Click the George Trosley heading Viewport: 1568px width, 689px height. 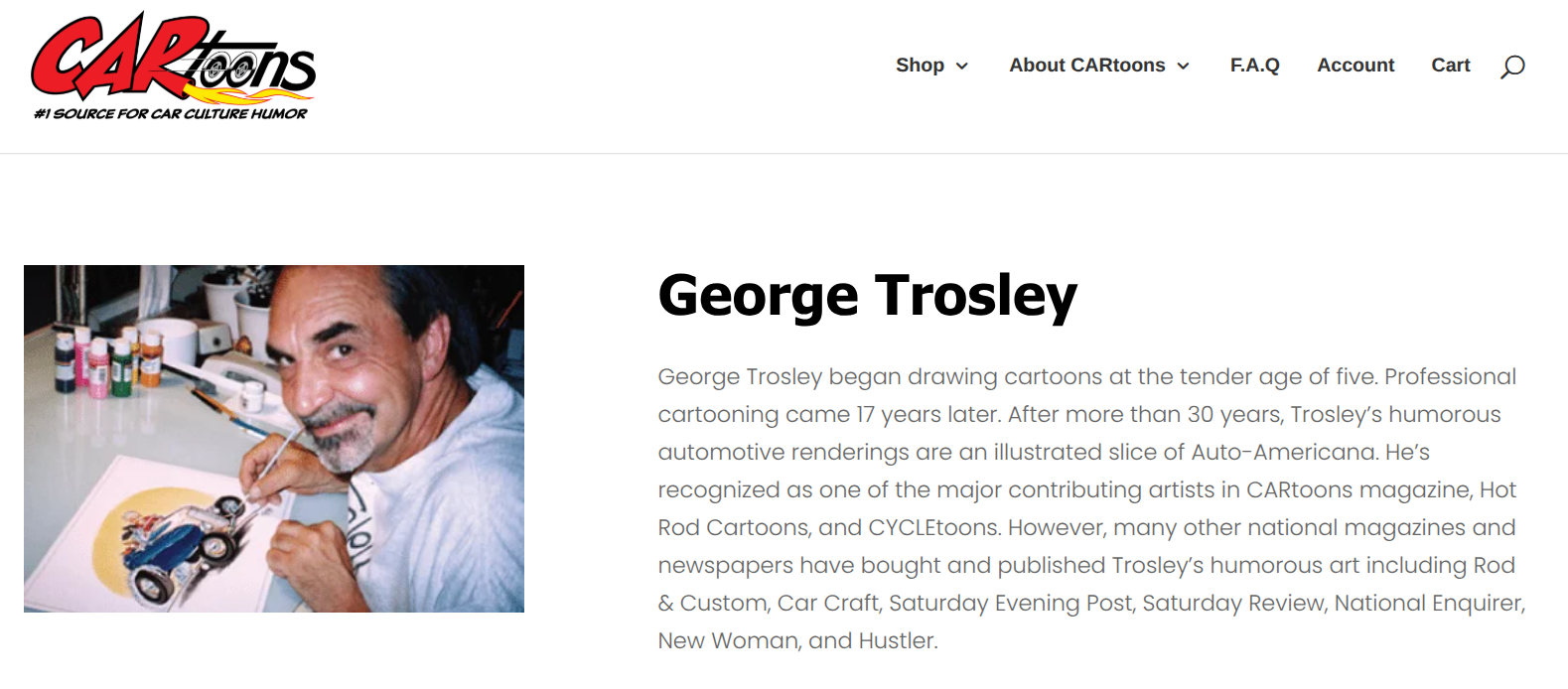point(867,296)
